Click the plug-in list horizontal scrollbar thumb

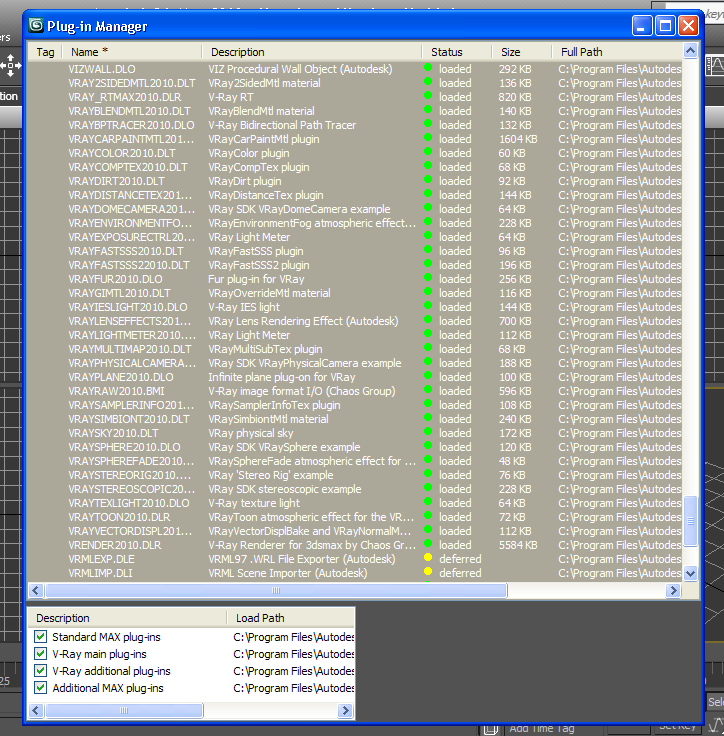(x=276, y=590)
